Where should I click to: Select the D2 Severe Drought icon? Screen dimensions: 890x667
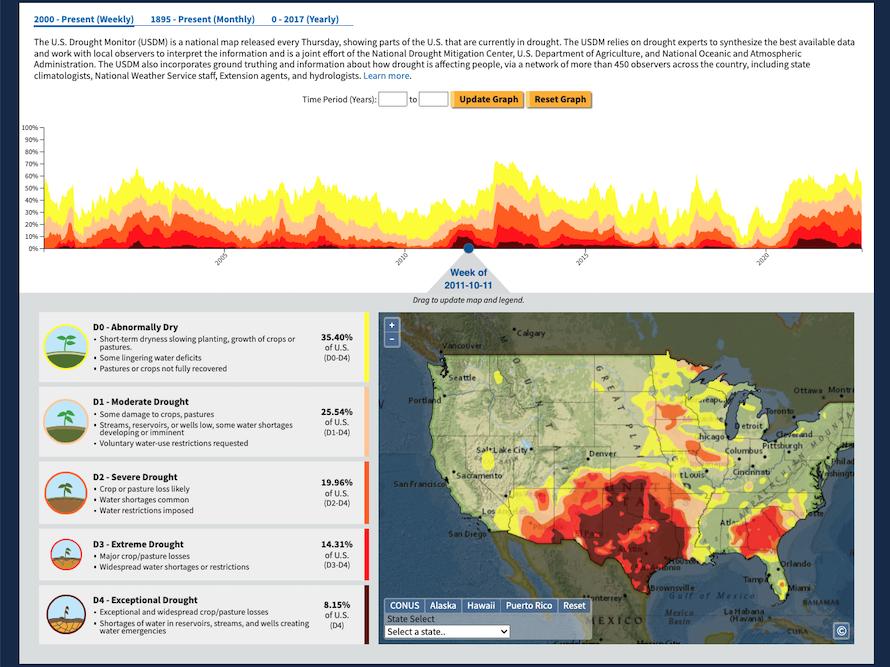coord(65,491)
